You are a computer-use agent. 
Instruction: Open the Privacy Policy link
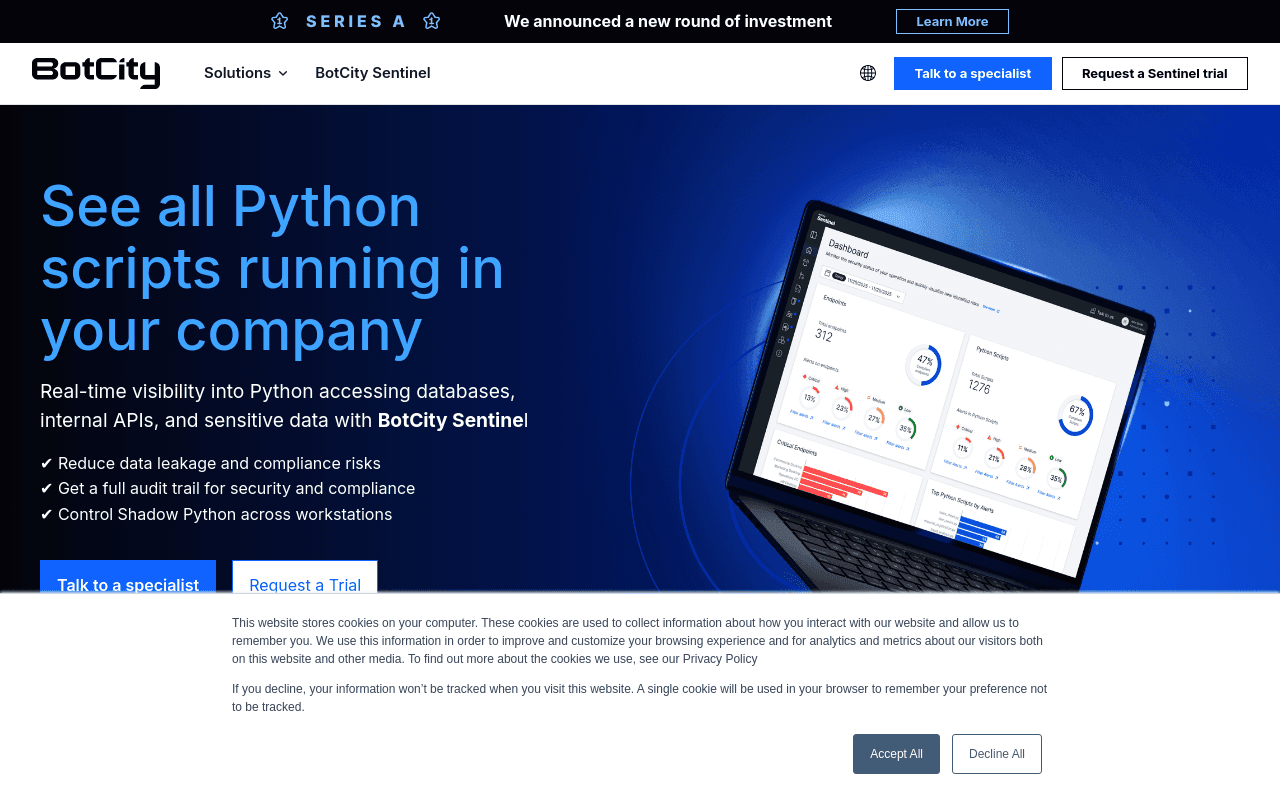720,659
